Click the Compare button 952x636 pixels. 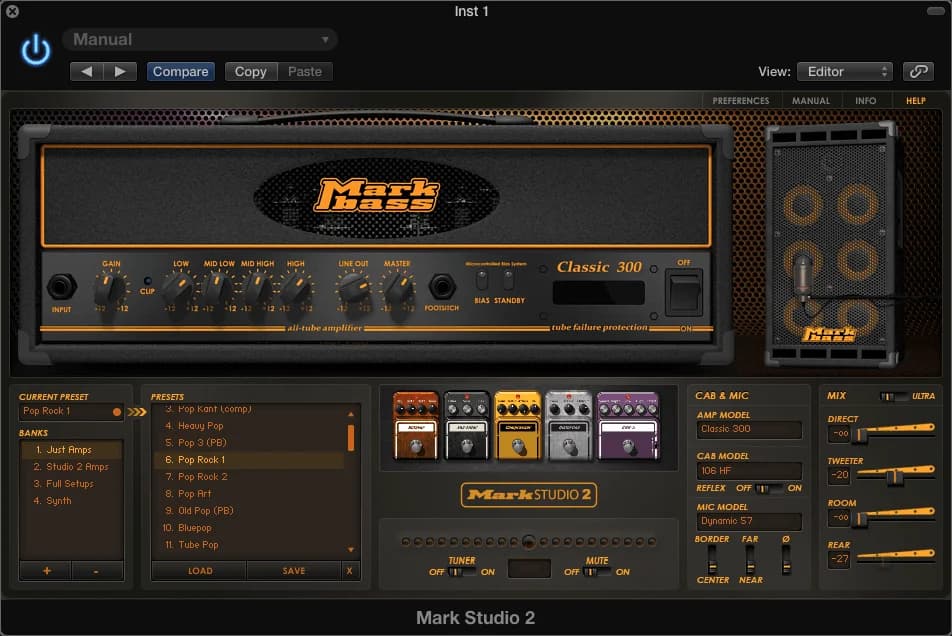click(180, 71)
